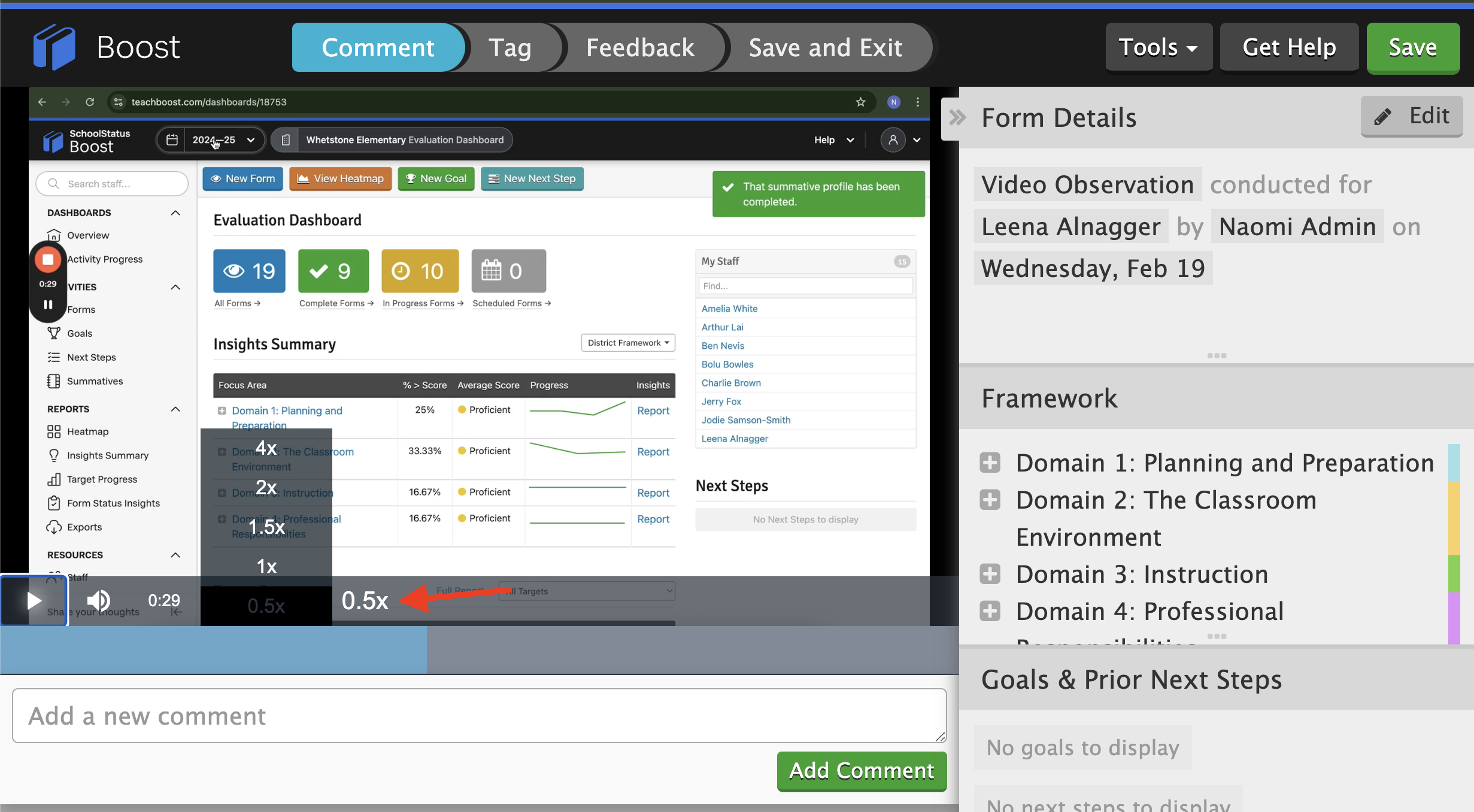The height and width of the screenshot is (812, 1474).
Task: Collapse the REPORTS sidebar section
Action: pos(175,409)
